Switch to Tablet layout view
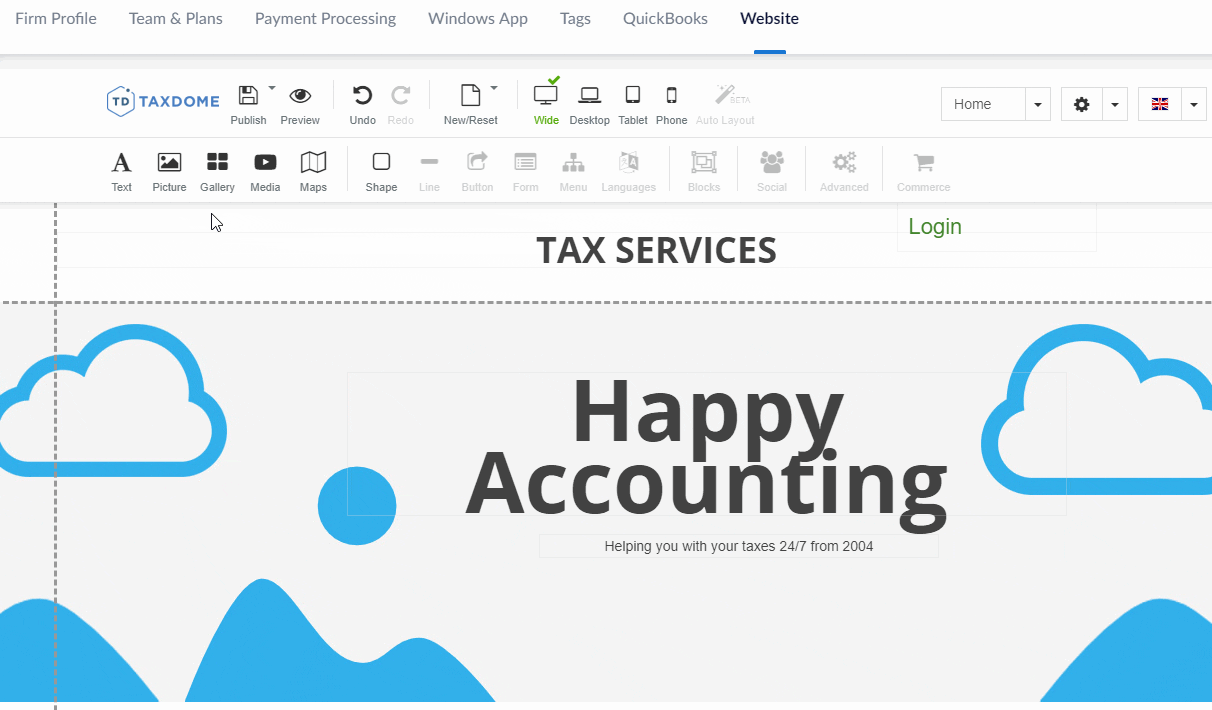 point(633,96)
